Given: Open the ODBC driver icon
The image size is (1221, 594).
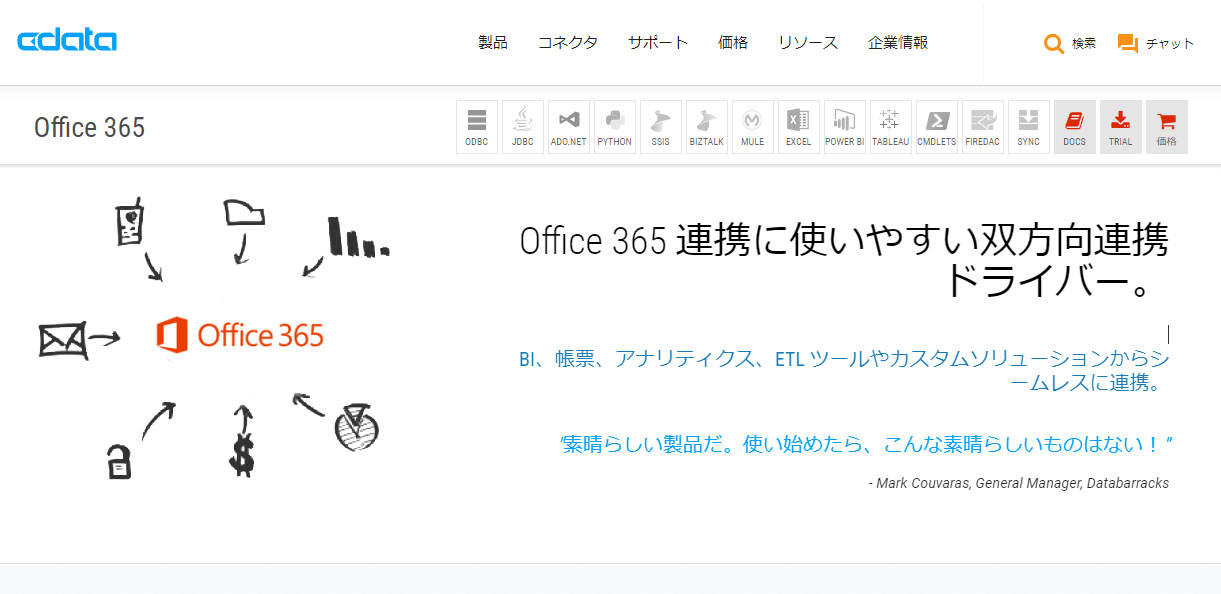Looking at the screenshot, I should point(477,127).
